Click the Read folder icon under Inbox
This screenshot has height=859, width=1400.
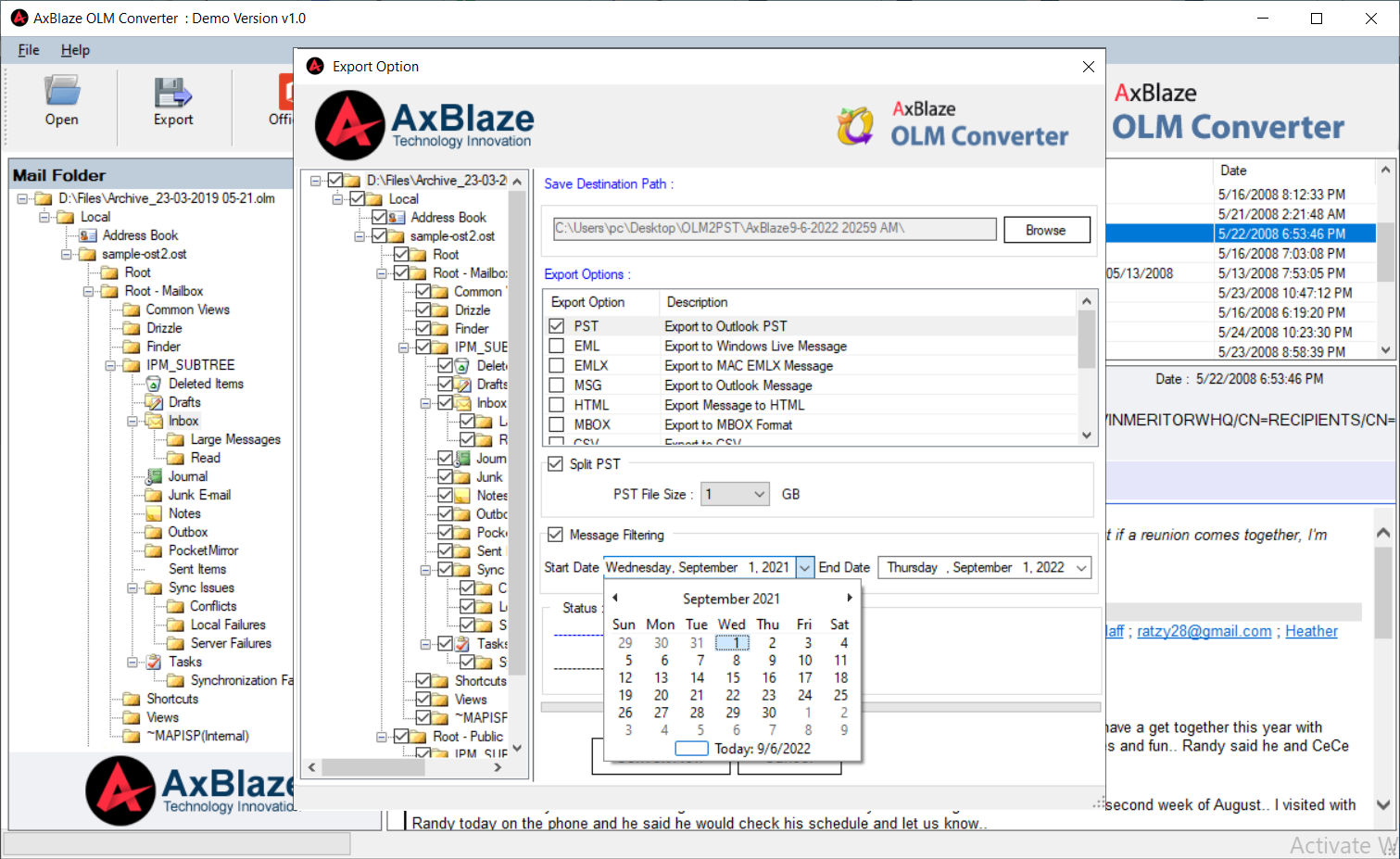(176, 458)
